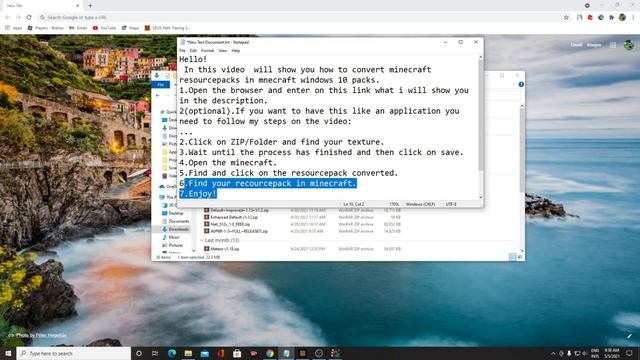The width and height of the screenshot is (640, 360).
Task: Open Chrome extensions puzzle icon
Action: (x=611, y=18)
